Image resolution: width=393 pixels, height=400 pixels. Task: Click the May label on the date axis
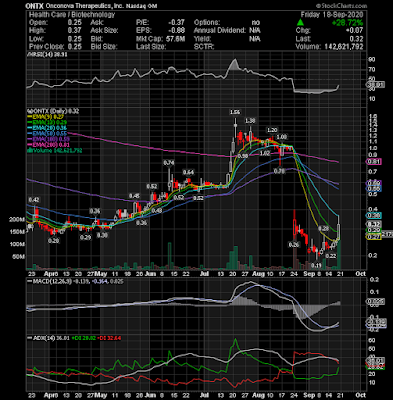coord(101,274)
